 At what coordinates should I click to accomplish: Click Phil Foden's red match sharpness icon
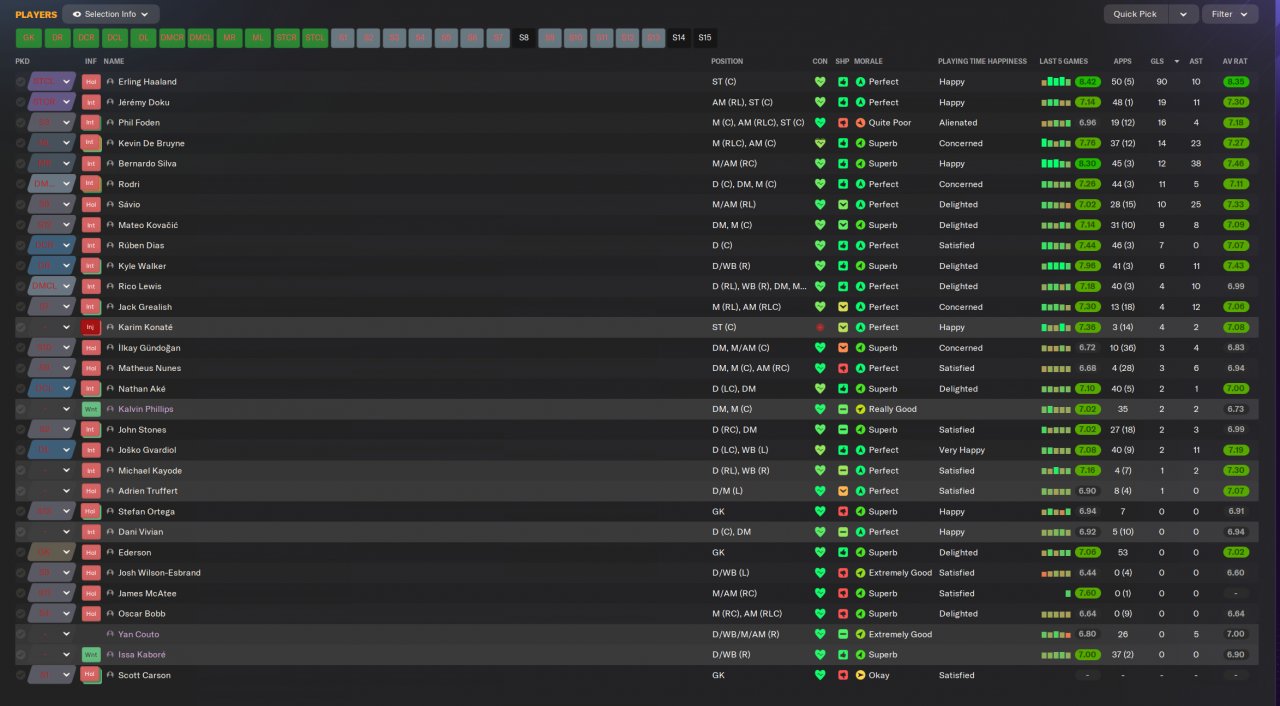843,123
